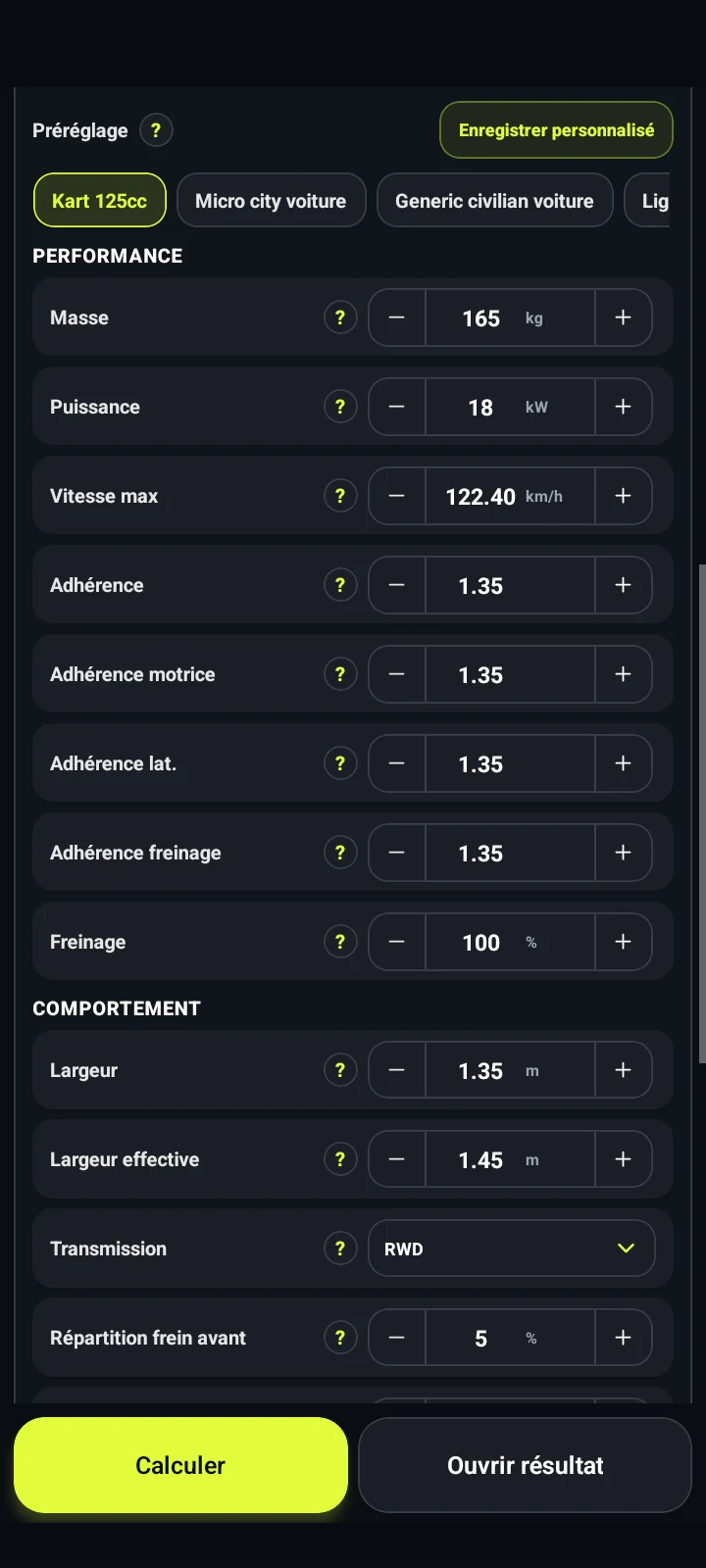Open results with Ouvrir résultat

[x=526, y=1465]
